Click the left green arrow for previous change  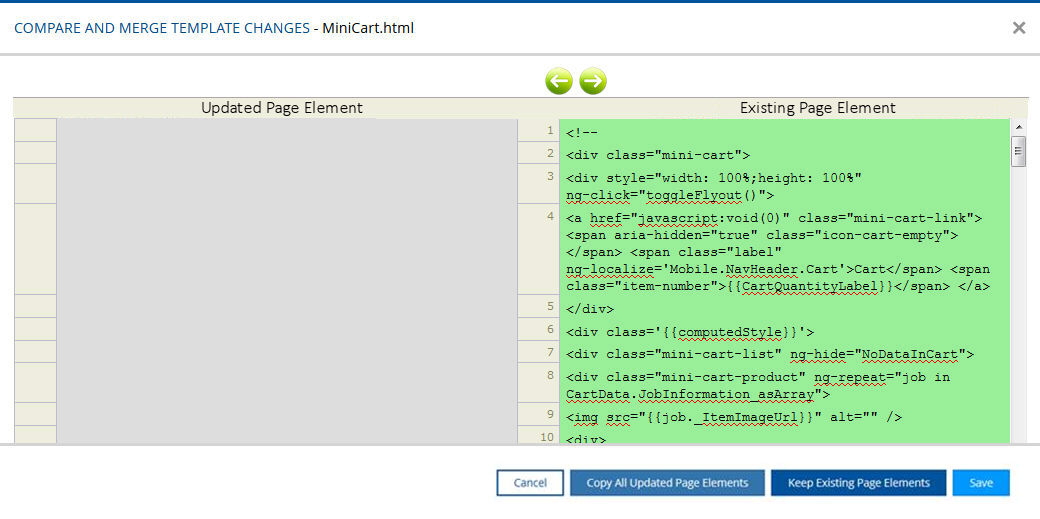pos(559,81)
